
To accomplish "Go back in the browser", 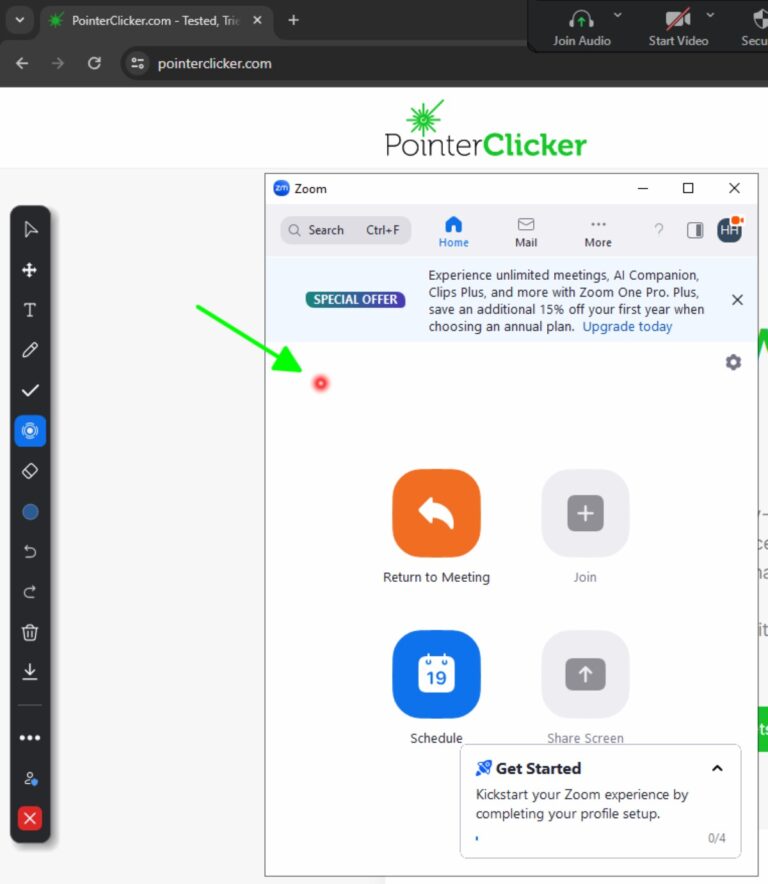I will coord(23,63).
